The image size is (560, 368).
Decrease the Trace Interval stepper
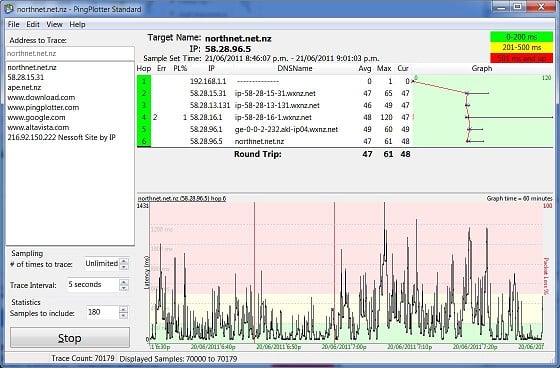(124, 288)
